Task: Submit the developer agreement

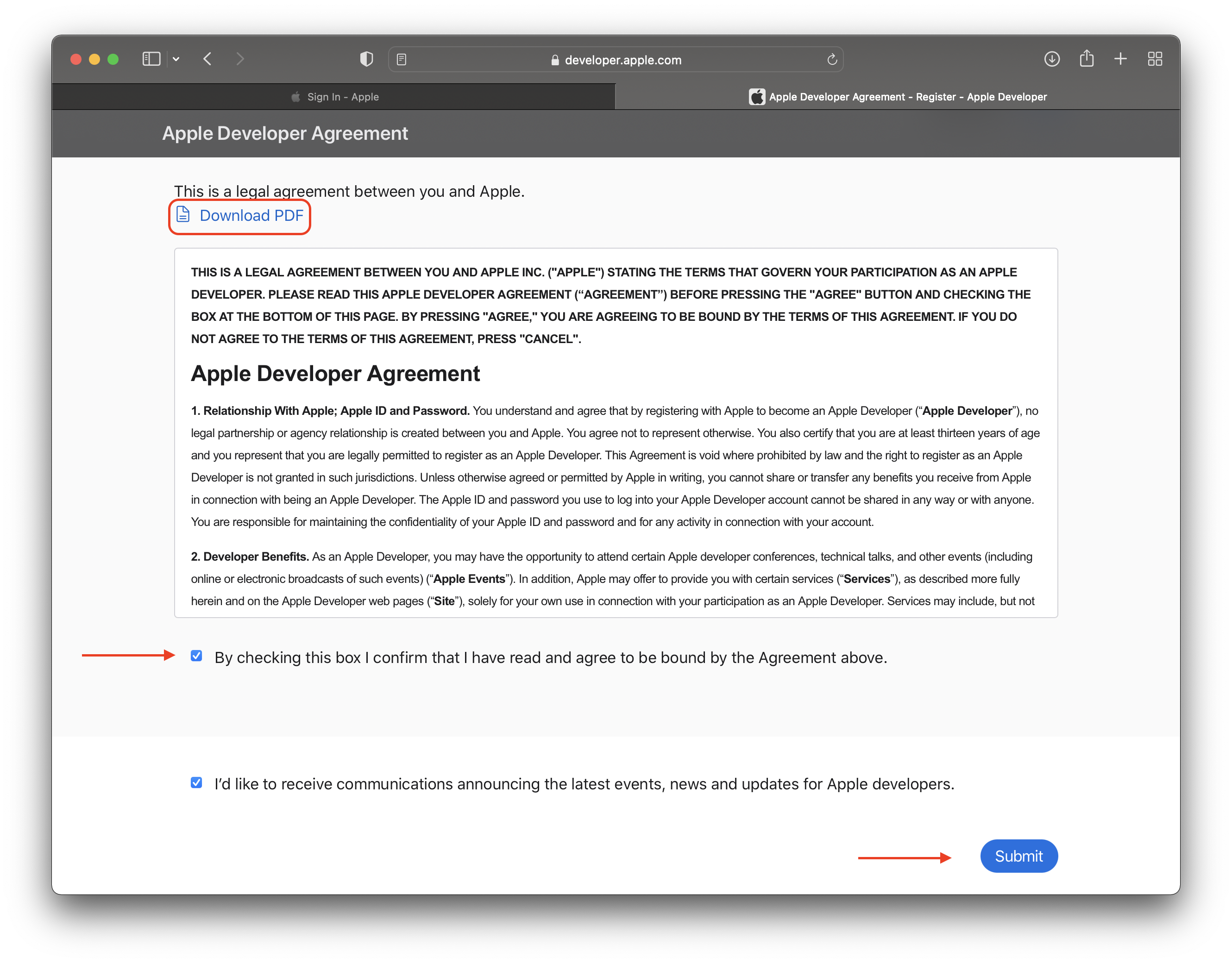Action: pos(1019,856)
